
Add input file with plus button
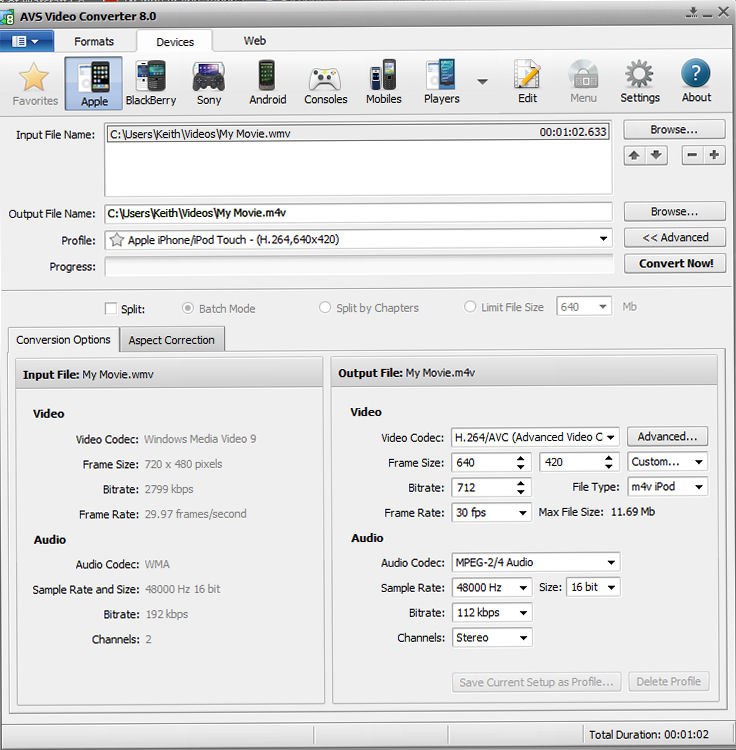click(x=714, y=155)
